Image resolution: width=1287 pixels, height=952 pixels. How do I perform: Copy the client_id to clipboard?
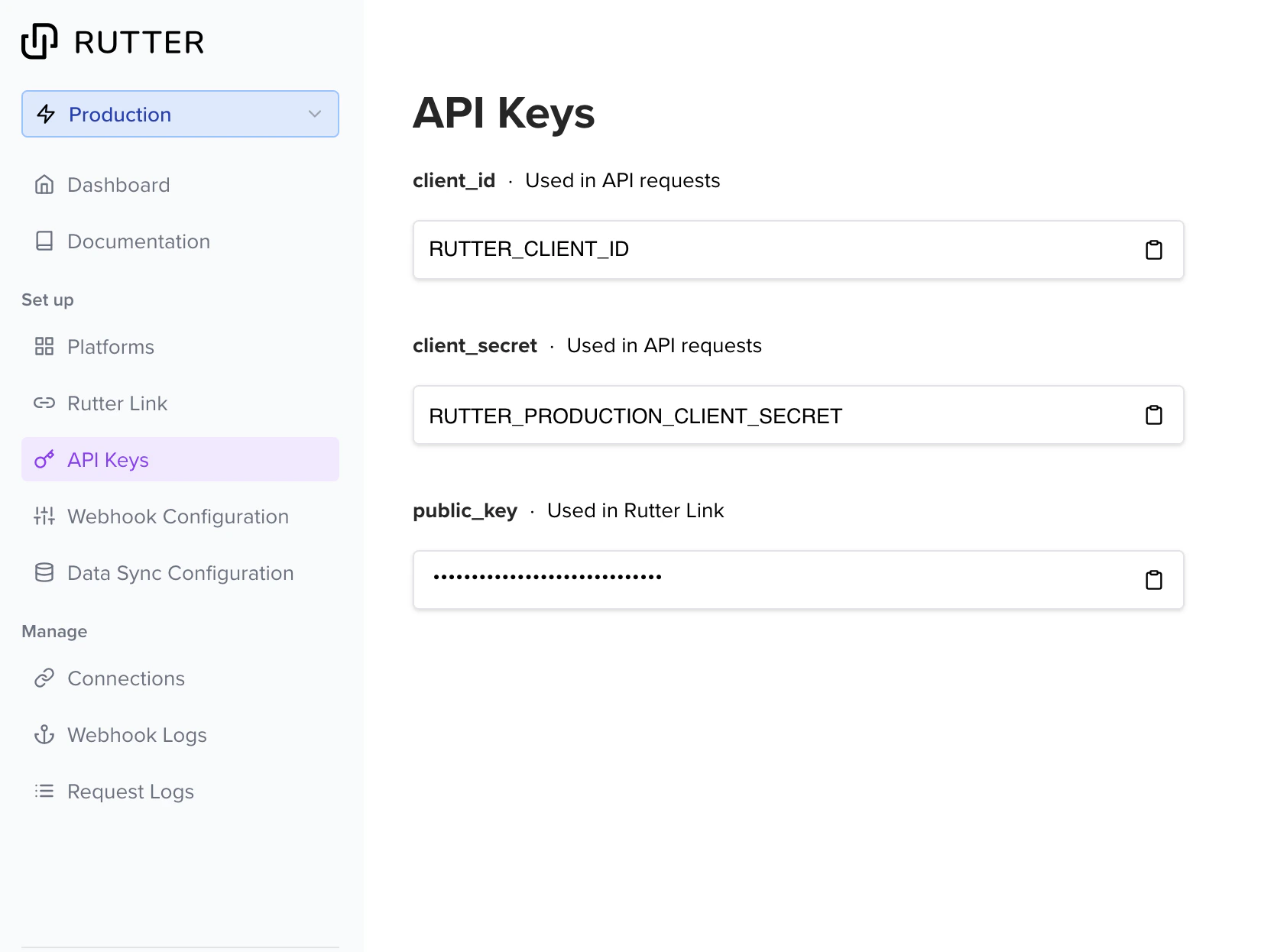click(x=1154, y=250)
